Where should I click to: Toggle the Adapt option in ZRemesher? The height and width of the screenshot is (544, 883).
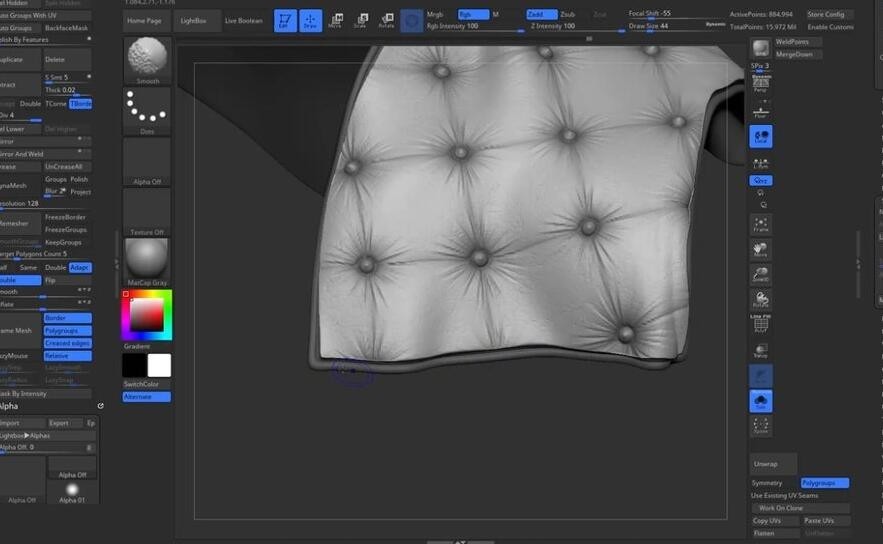click(80, 268)
